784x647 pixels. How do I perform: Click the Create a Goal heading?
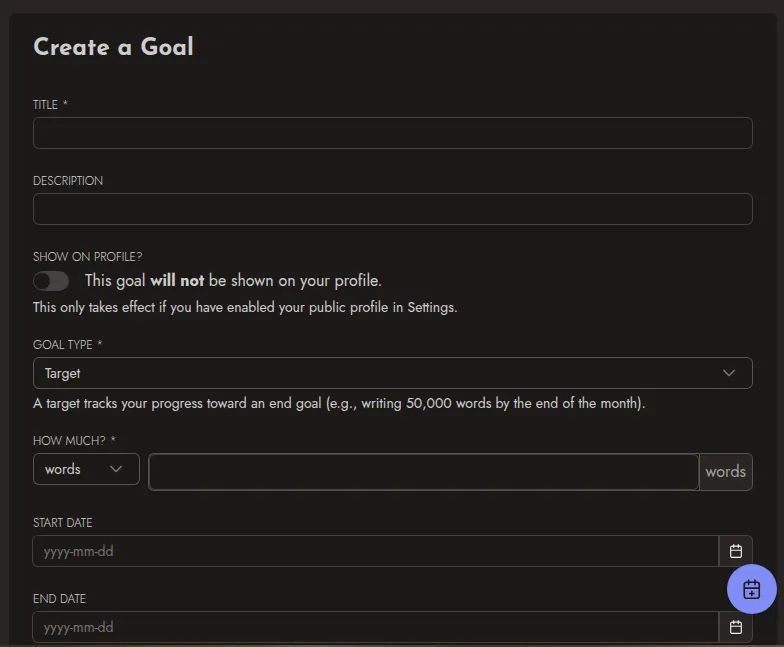114,47
